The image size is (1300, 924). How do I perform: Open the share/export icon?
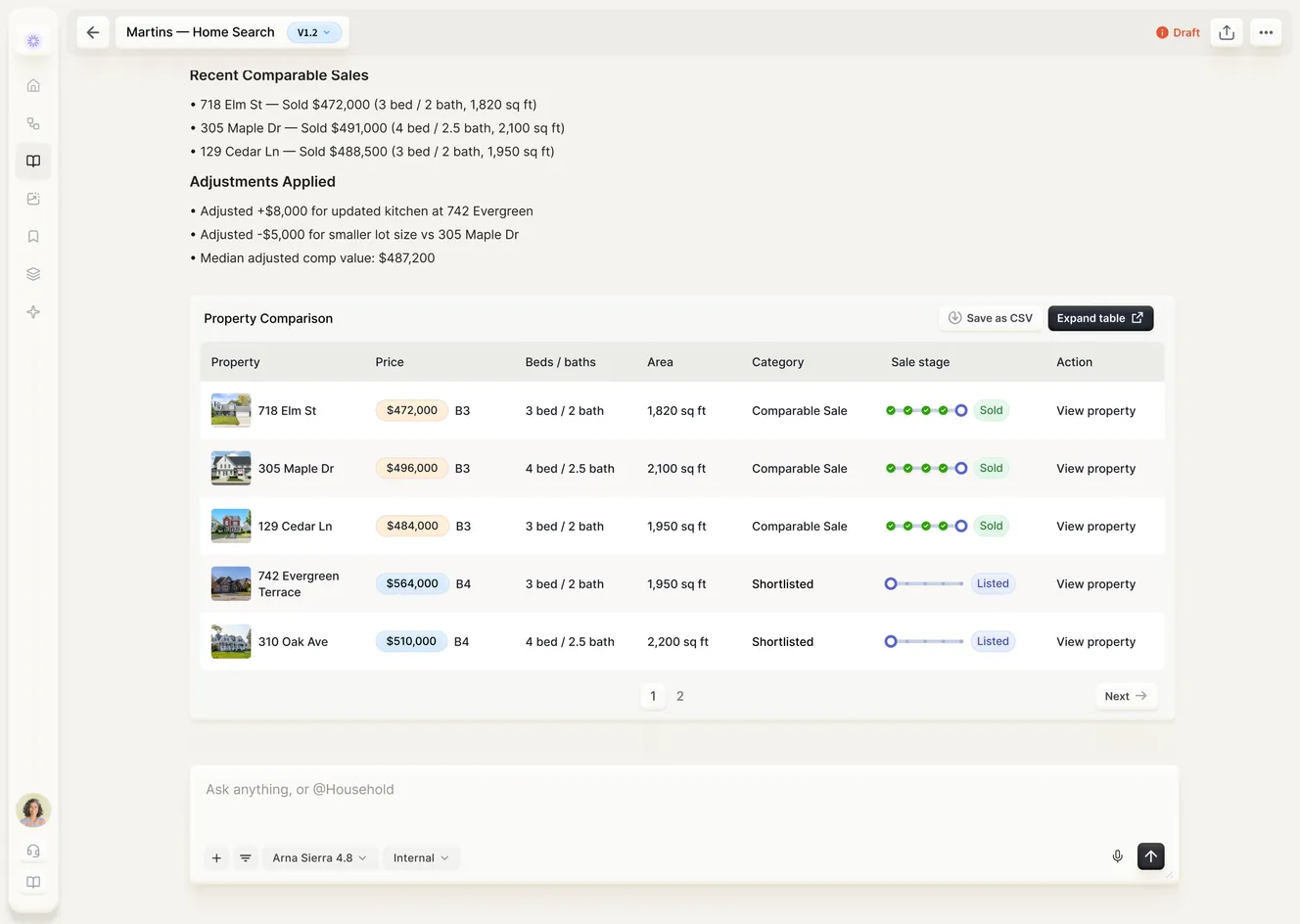coord(1227,32)
